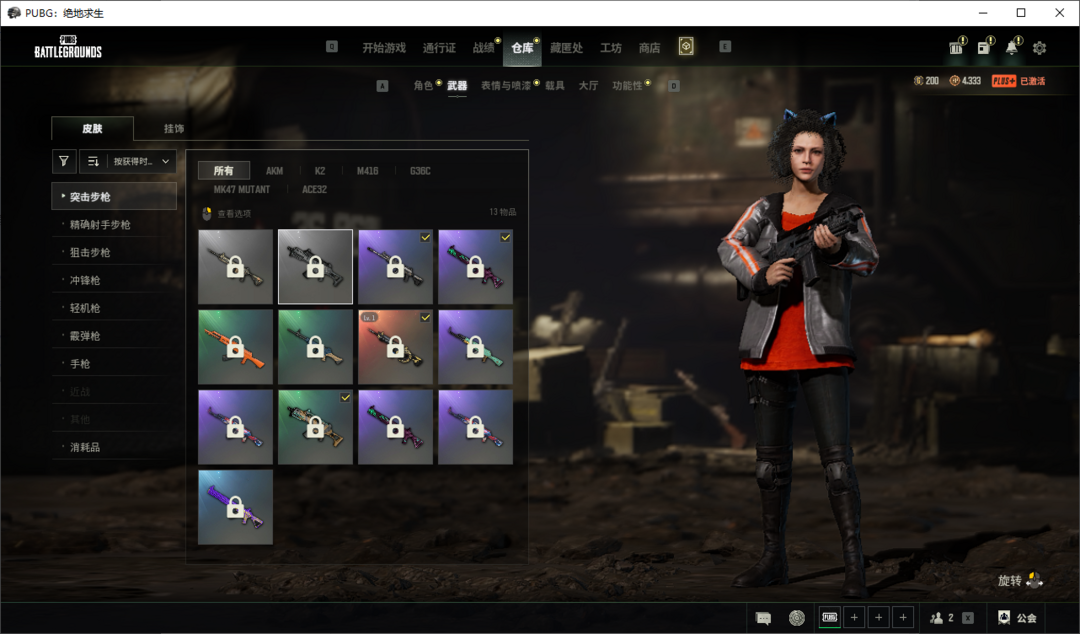Switch to the 挂饰 tab
Image resolution: width=1080 pixels, height=634 pixels.
174,128
